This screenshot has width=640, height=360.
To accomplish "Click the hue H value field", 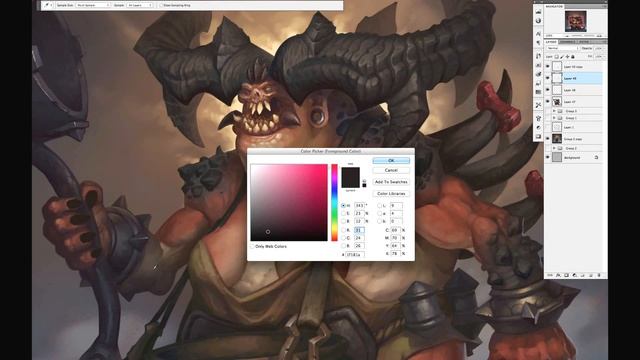I will (x=359, y=206).
